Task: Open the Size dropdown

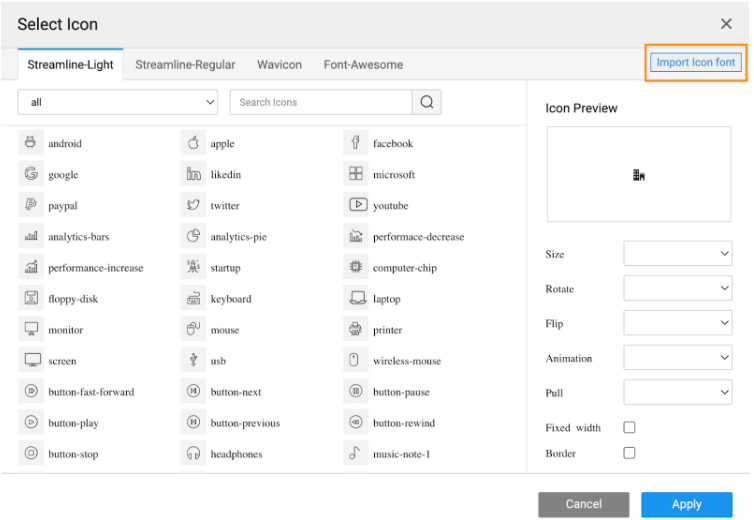Action: (679, 254)
